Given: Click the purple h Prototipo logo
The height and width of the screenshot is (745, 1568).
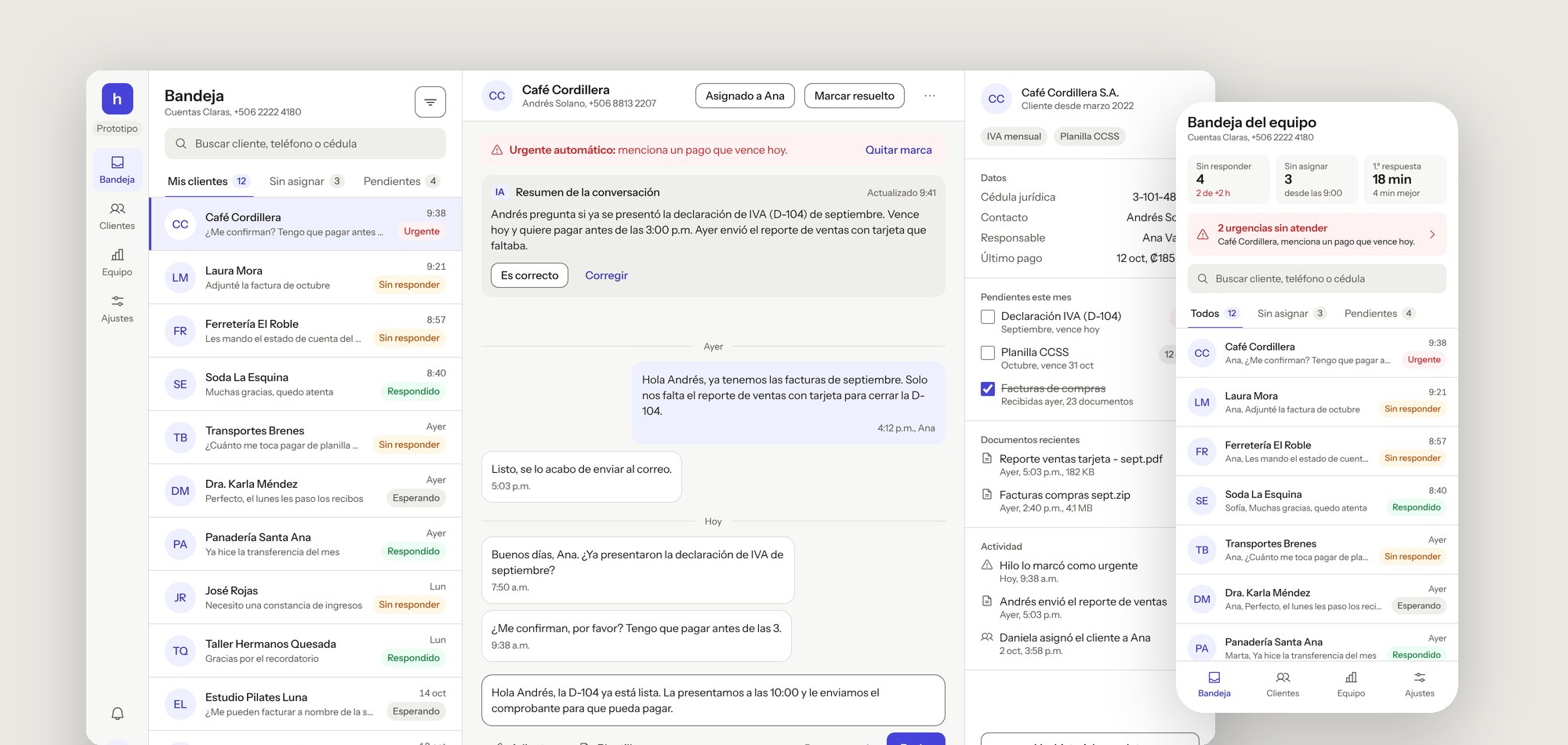Looking at the screenshot, I should coord(117,99).
